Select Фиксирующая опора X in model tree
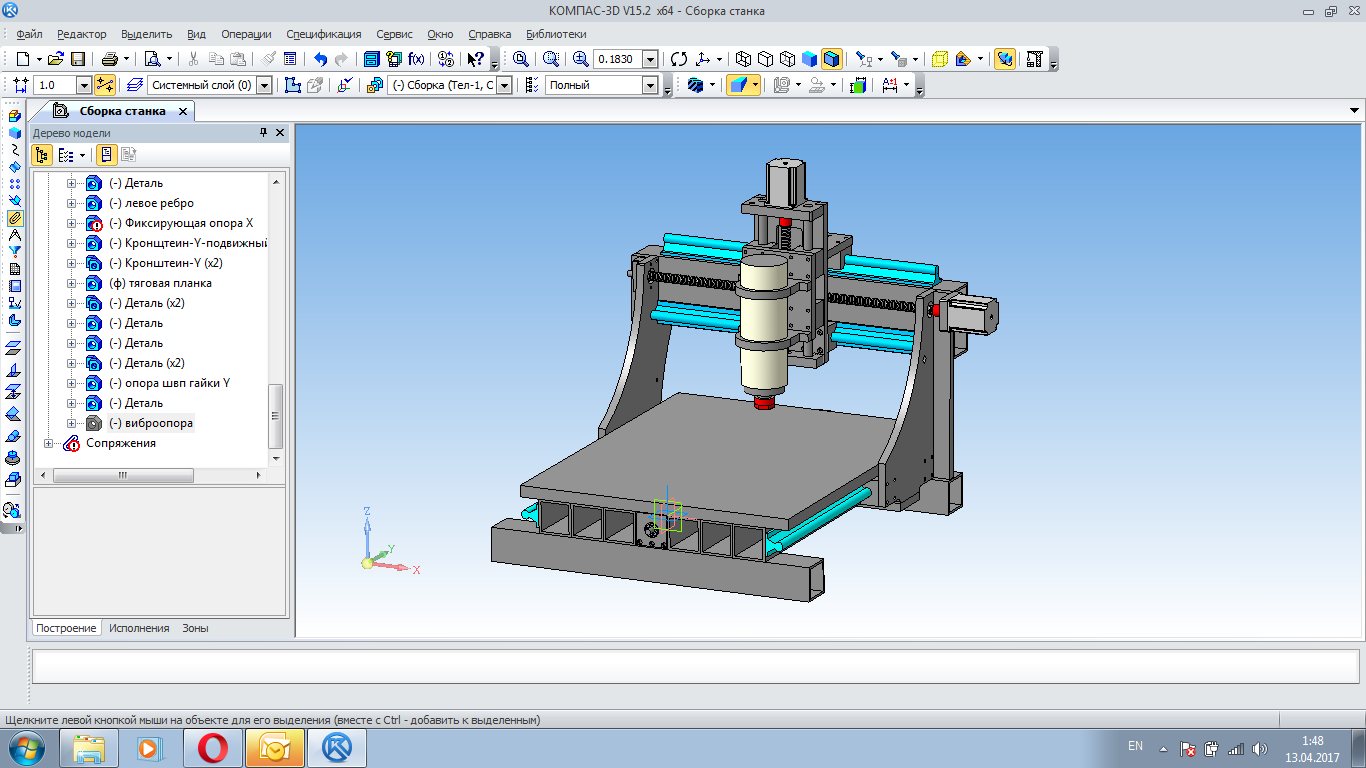This screenshot has width=1366, height=768. coord(181,223)
